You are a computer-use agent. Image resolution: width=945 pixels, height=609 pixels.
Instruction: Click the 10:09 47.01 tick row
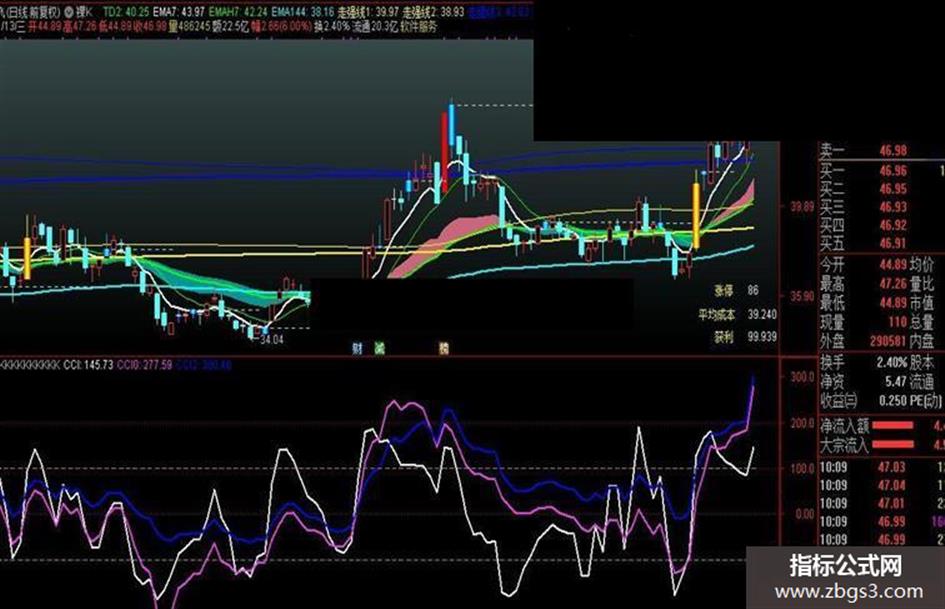click(x=882, y=503)
